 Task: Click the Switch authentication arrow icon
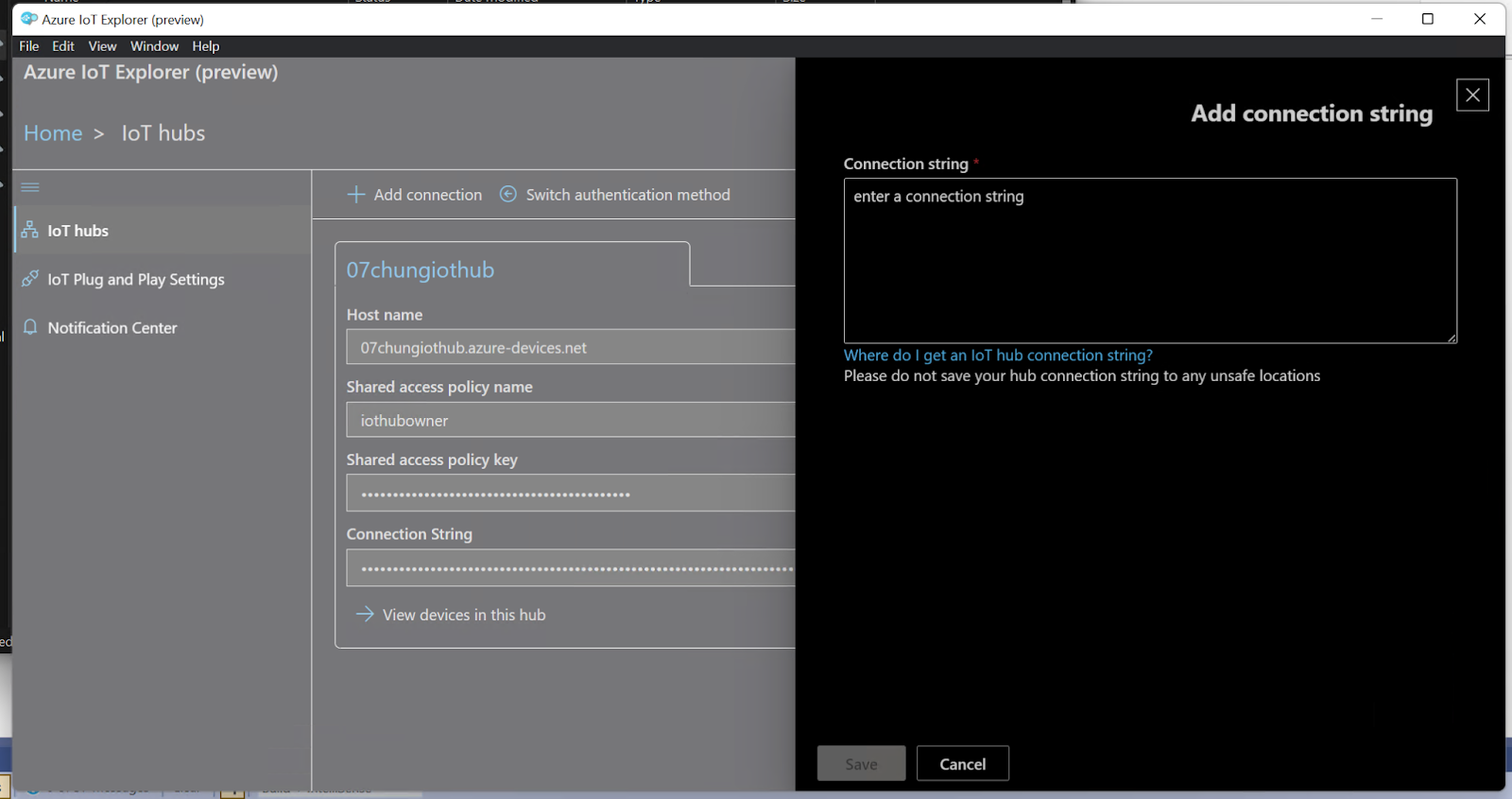coord(508,194)
